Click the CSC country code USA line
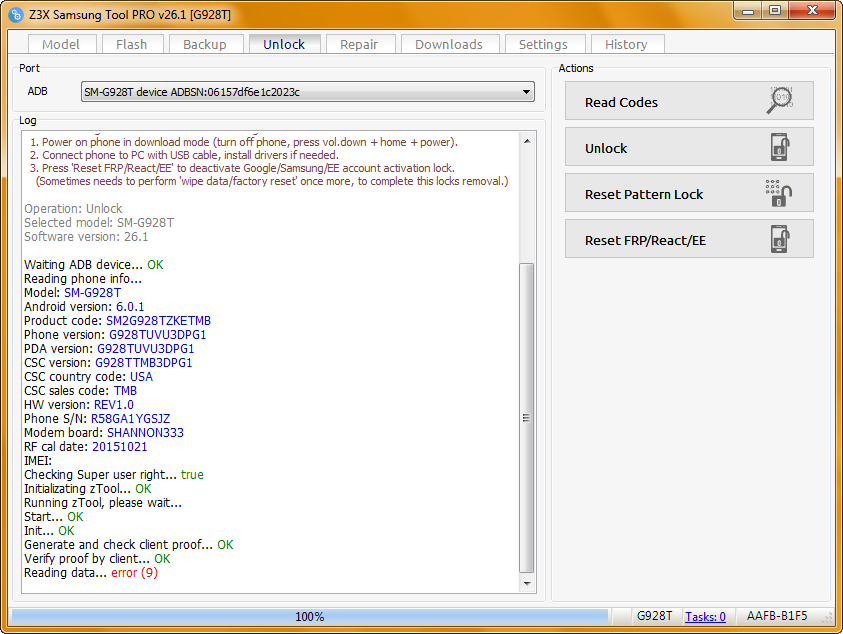843x634 pixels. pos(89,377)
